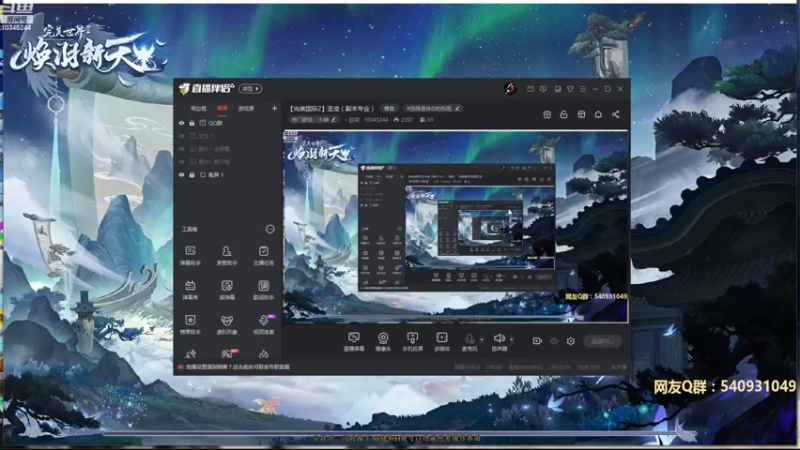Image resolution: width=800 pixels, height=450 pixels.
Task: Click room number 10345244
Action: click(x=376, y=120)
